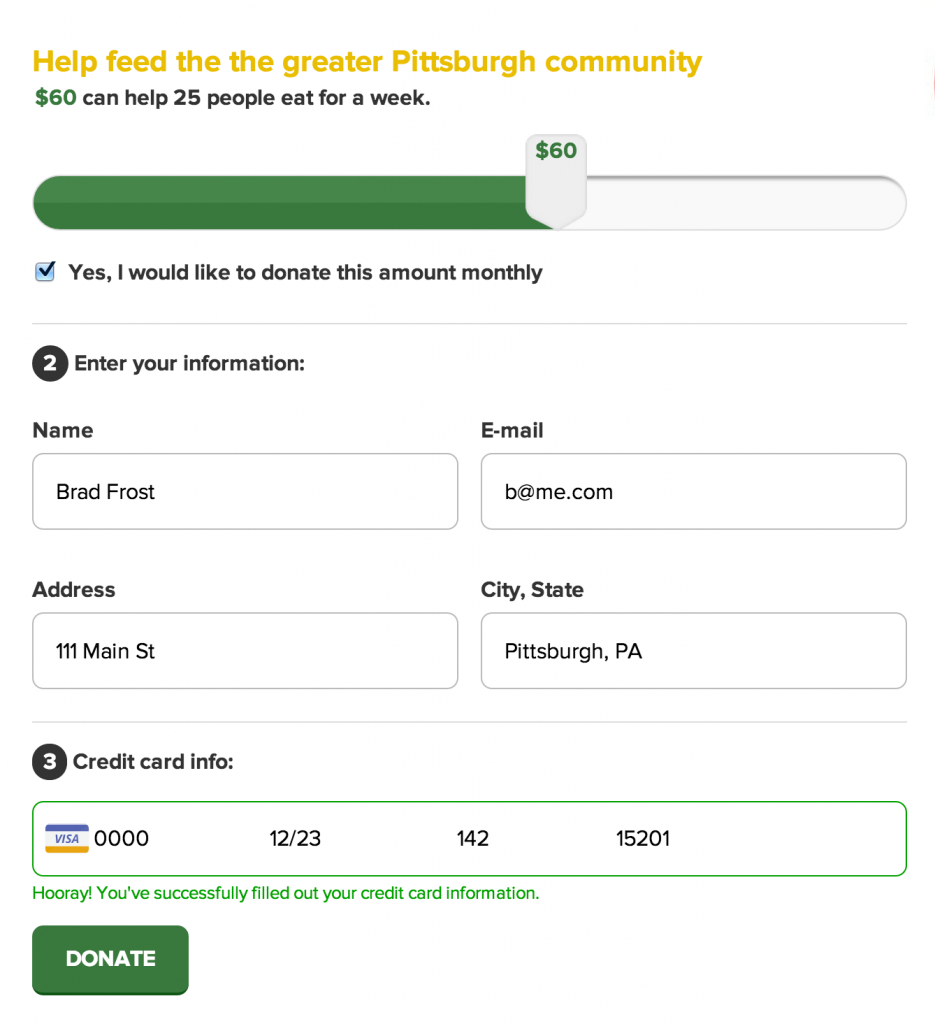Click the "Help feed" Pittsburgh community heading
This screenshot has height=1024, width=935.
pos(367,62)
